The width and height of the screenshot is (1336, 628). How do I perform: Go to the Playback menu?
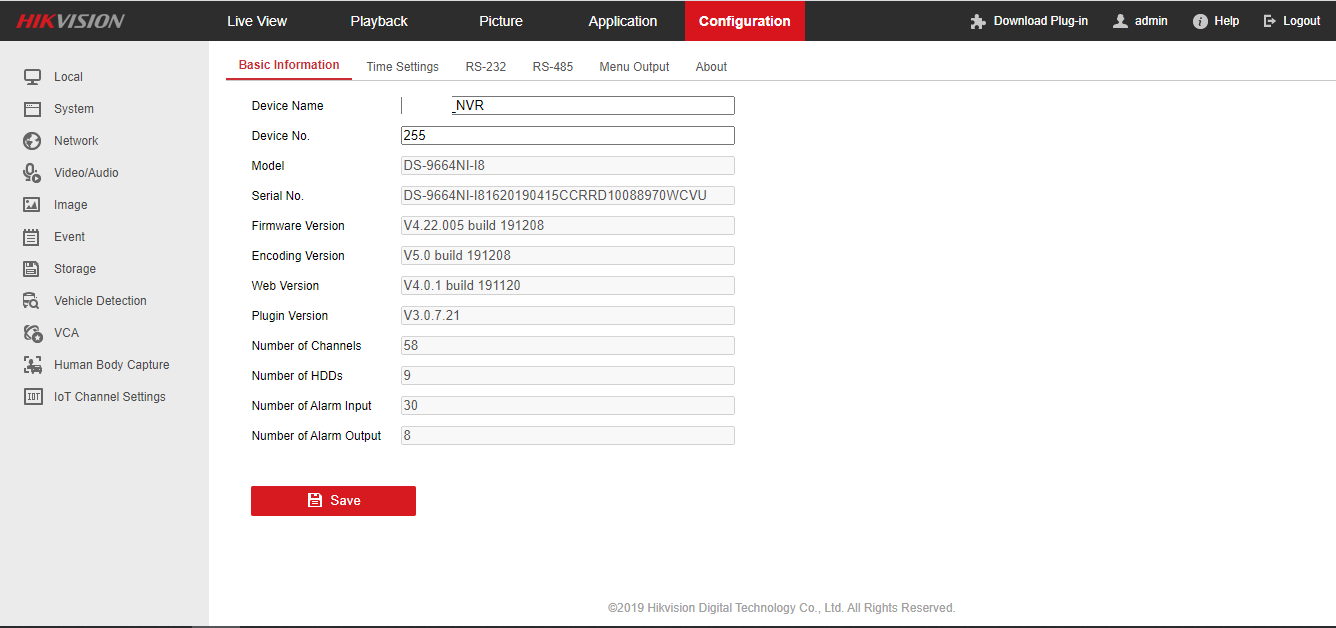[379, 21]
